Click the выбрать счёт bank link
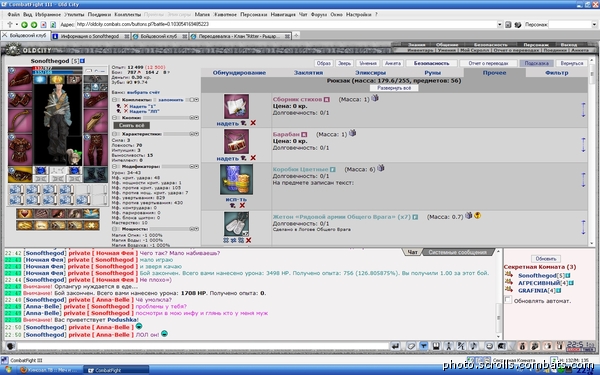Viewport: 600px width, 375px height. (143, 93)
